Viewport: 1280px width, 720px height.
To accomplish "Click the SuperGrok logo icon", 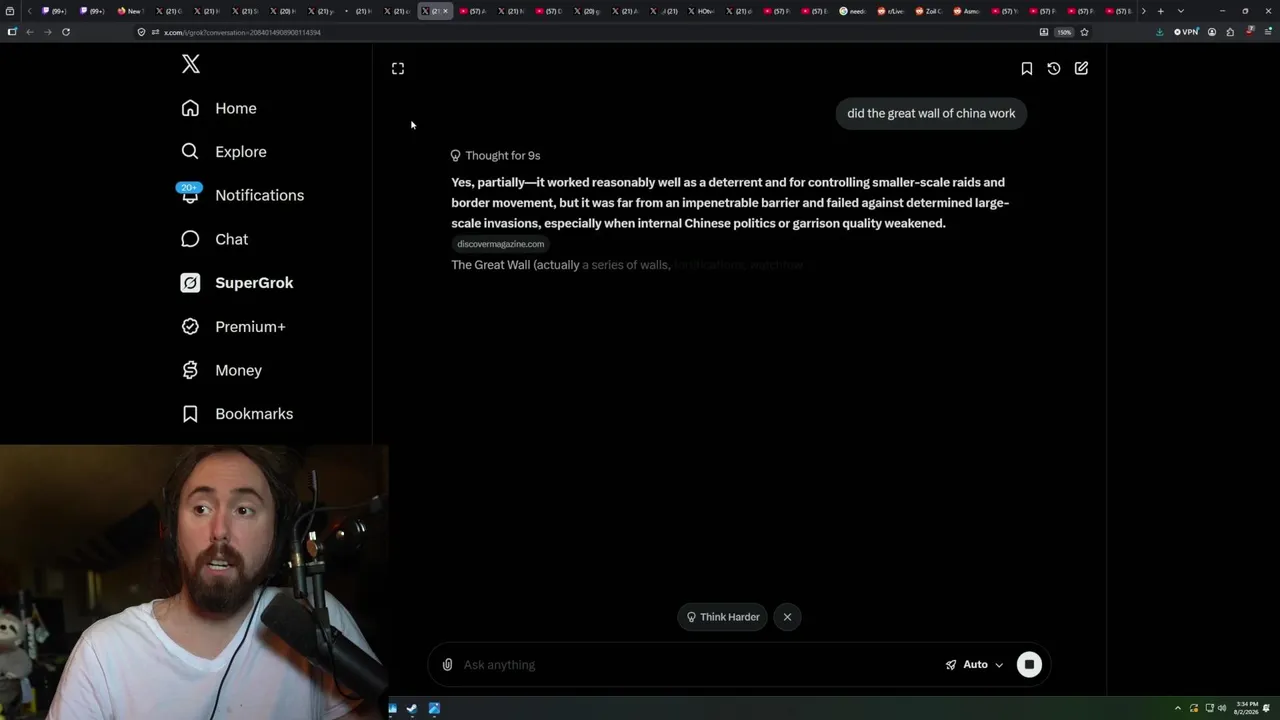I will [190, 283].
